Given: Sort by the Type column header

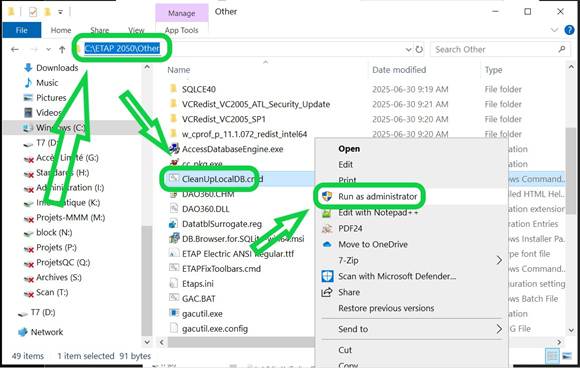Looking at the screenshot, I should click(493, 70).
